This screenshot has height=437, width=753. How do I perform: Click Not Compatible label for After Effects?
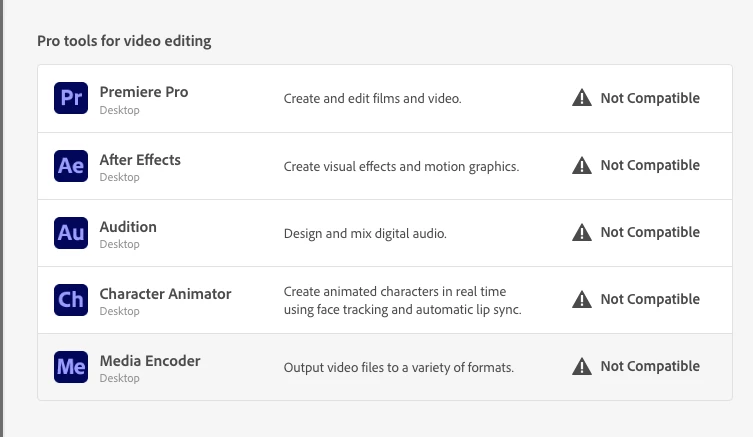pyautogui.click(x=650, y=165)
